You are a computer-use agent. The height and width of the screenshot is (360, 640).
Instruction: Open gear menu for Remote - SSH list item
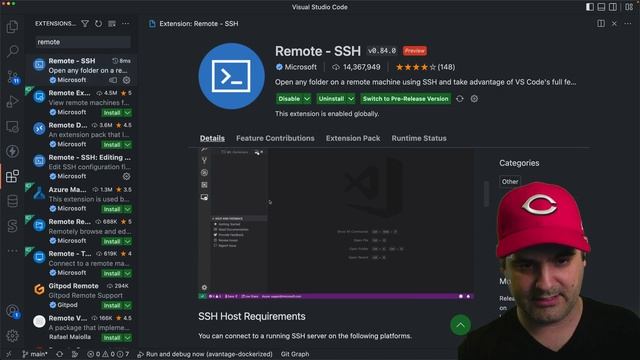point(127,80)
